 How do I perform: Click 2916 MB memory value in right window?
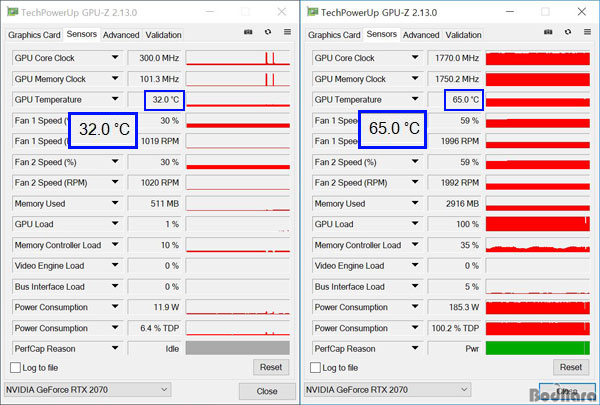(x=462, y=204)
